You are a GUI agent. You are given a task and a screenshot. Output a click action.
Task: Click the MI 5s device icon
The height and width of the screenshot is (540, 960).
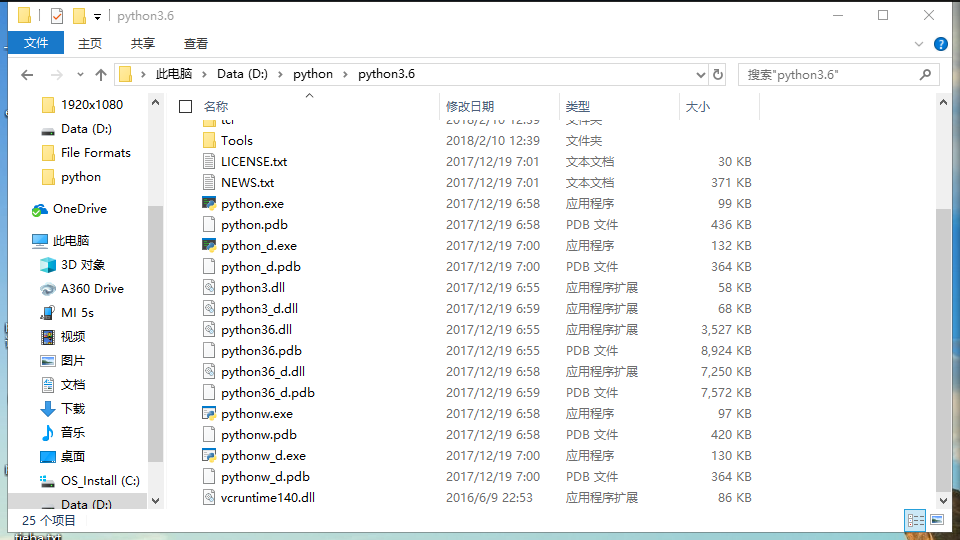(48, 313)
